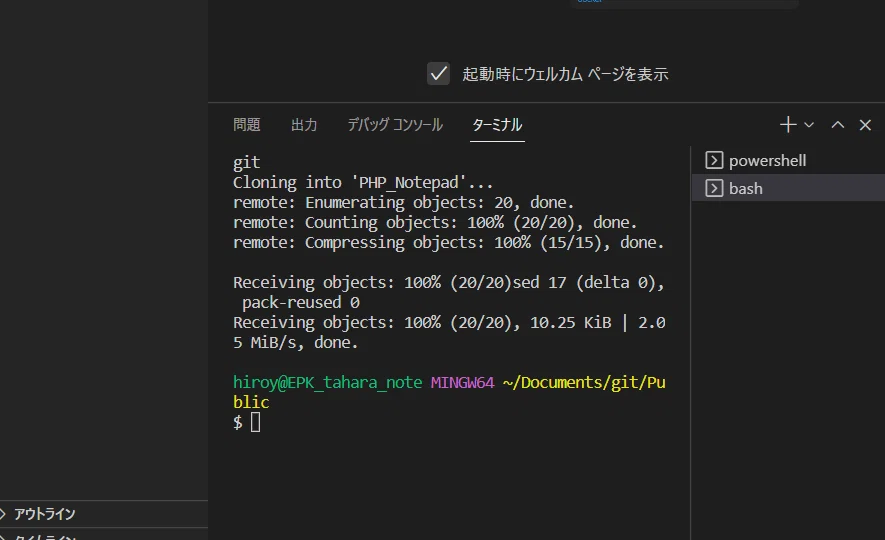Maximize the panel with the up chevron
The height and width of the screenshot is (540, 885).
pos(838,125)
